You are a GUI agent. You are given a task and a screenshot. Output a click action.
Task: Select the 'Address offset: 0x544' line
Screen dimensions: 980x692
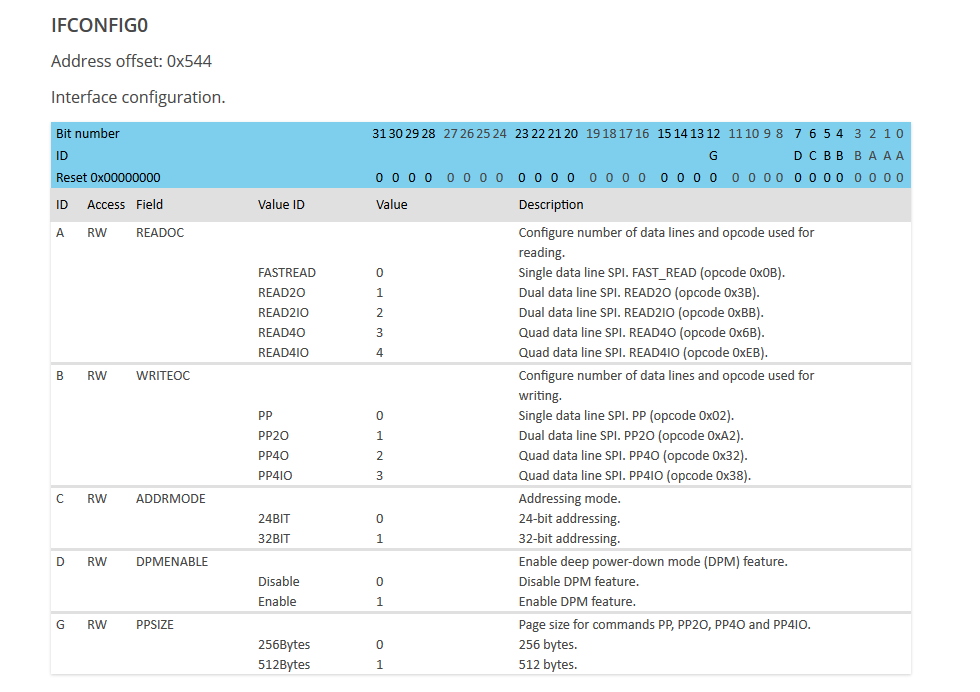[131, 61]
